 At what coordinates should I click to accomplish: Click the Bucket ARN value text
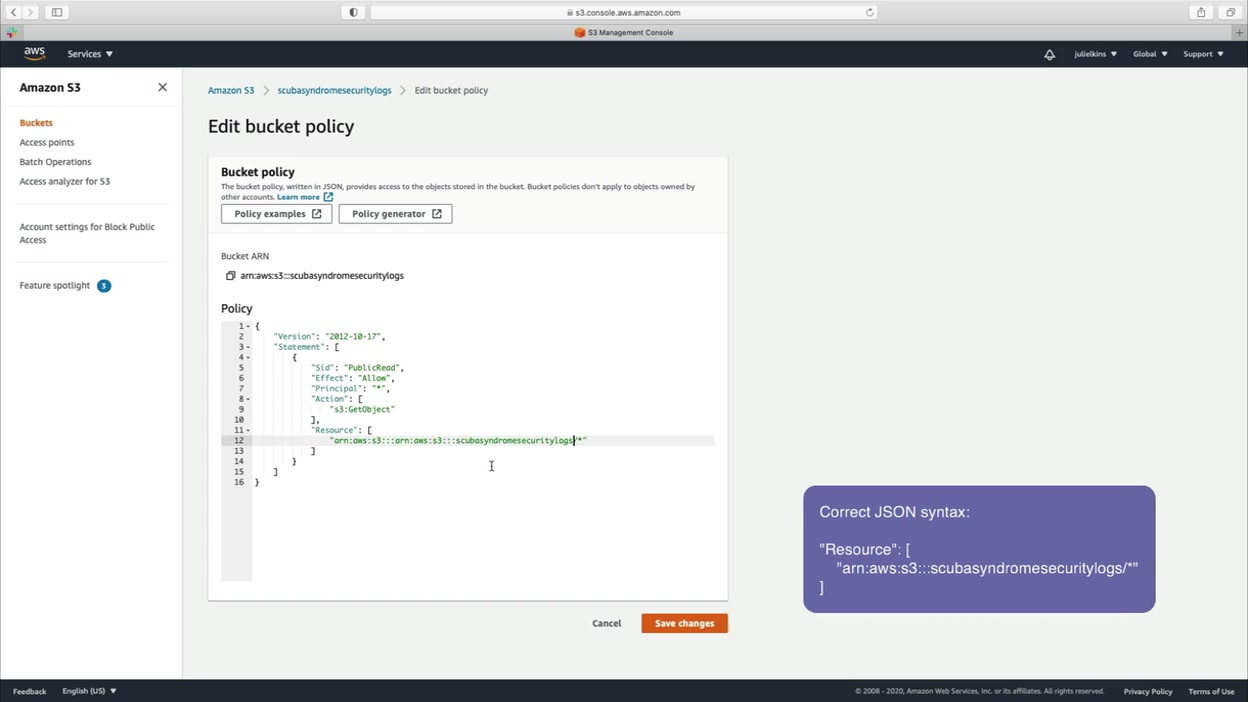322,276
